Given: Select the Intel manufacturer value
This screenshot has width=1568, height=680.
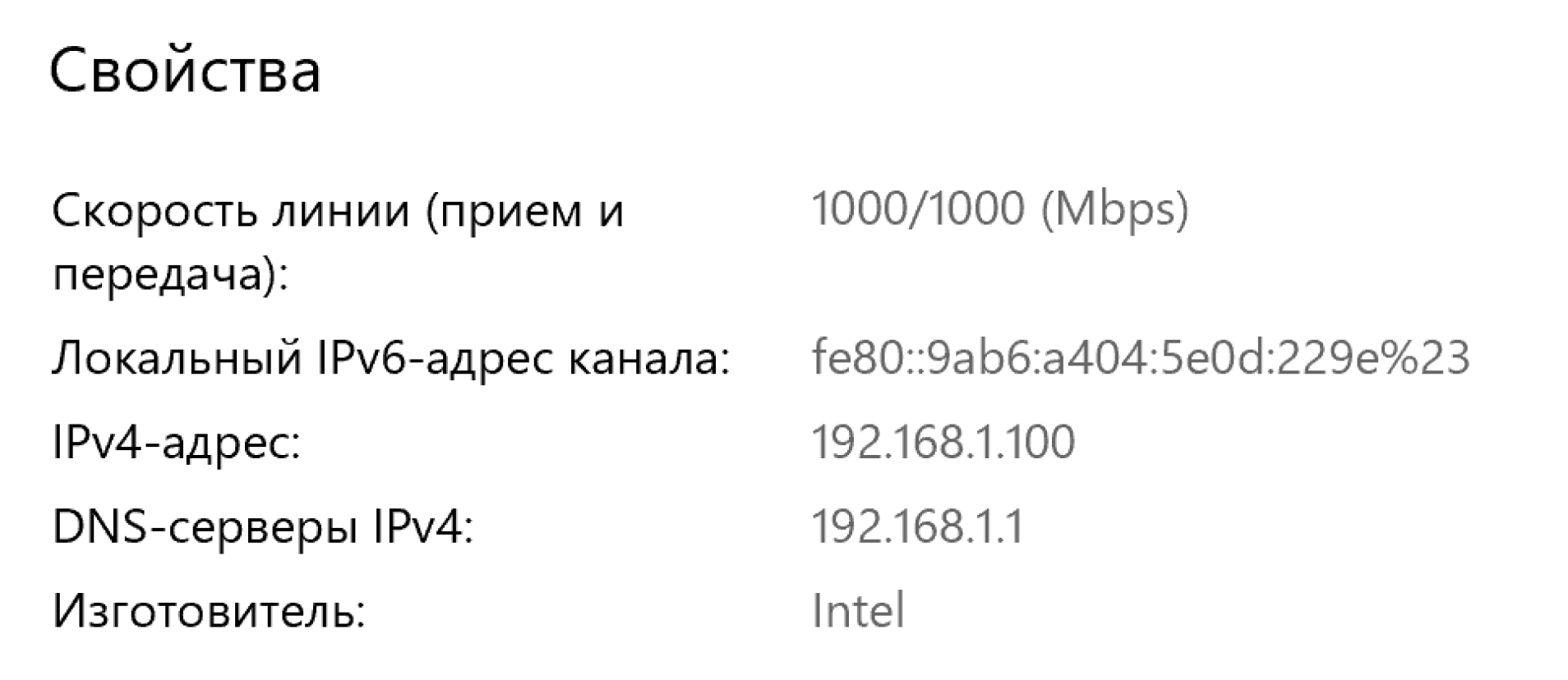Looking at the screenshot, I should 858,611.
